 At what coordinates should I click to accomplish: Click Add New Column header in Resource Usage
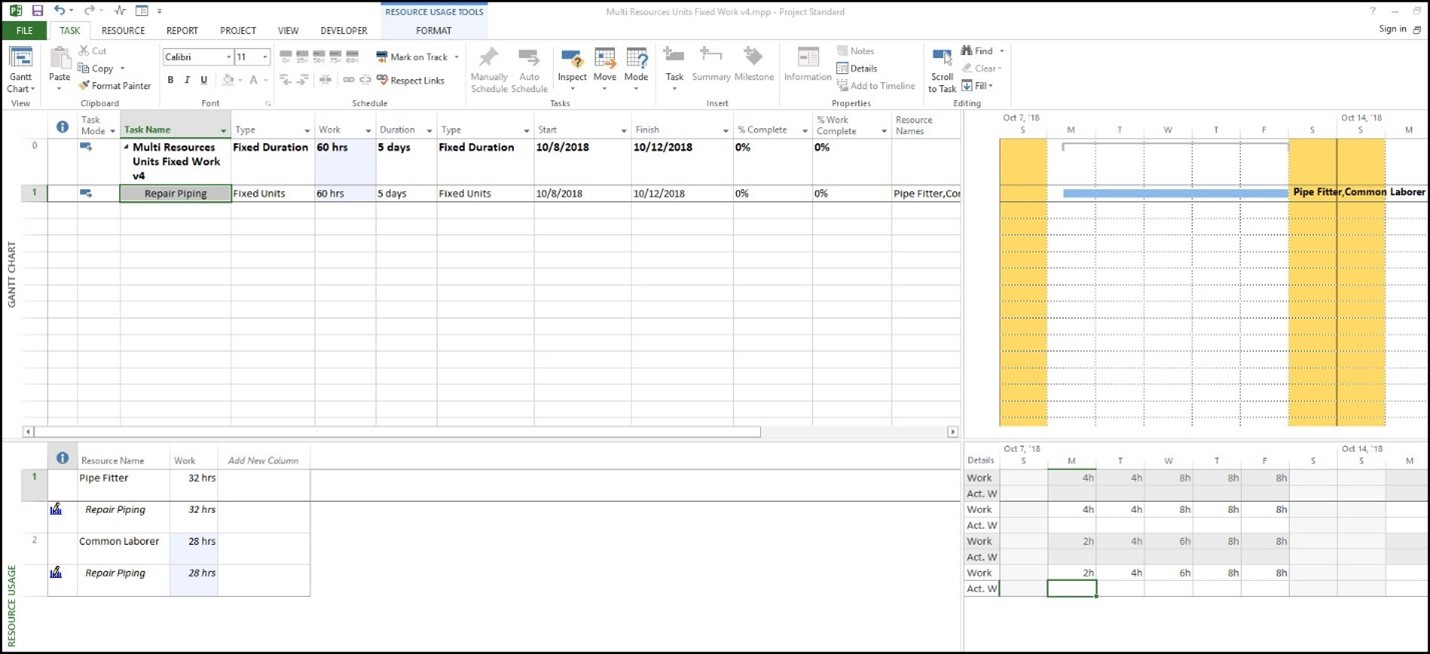click(x=263, y=460)
